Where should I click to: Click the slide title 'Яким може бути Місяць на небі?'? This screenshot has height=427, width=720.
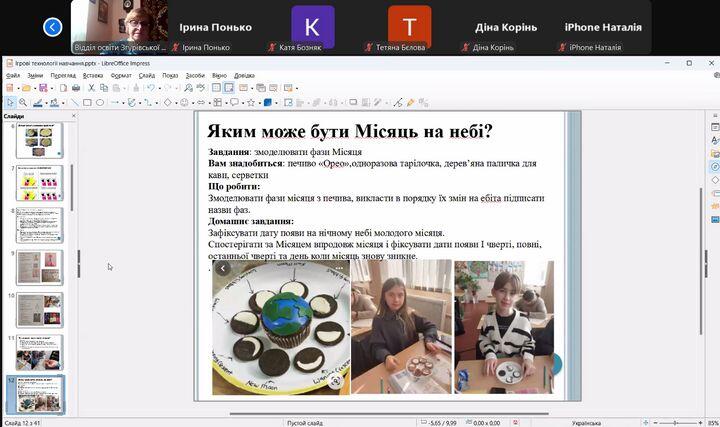tap(350, 131)
